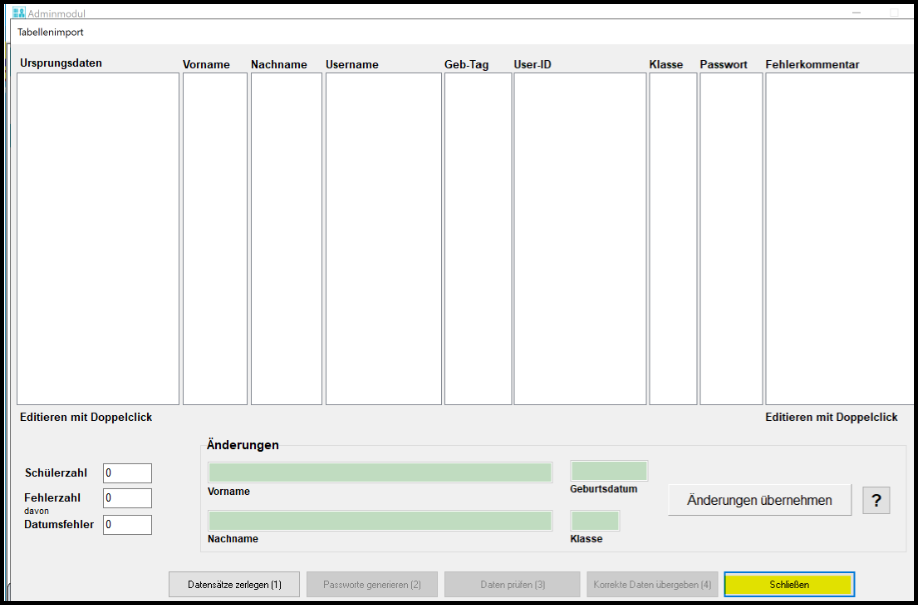Select the Fehlerzahl counter field
Screen dimensions: 918x605
point(127,498)
